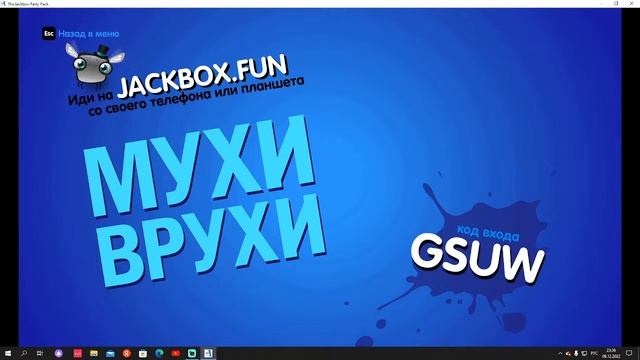The height and width of the screenshot is (360, 640).
Task: Click the JACKBOX.FUN website text
Action: [202, 76]
